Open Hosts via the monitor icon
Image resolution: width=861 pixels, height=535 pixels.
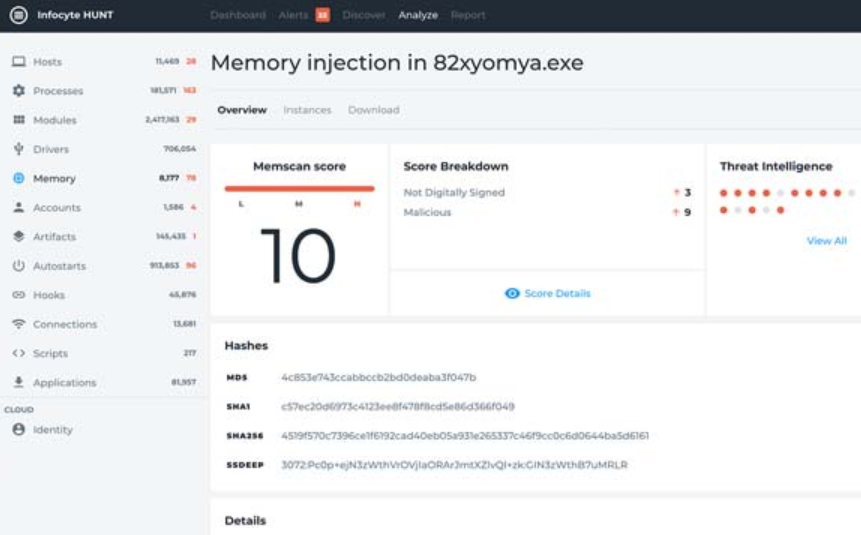pyautogui.click(x=18, y=62)
